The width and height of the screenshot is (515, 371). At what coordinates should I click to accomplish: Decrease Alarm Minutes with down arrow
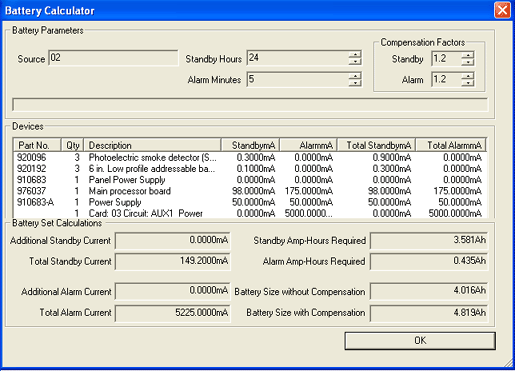(x=355, y=83)
